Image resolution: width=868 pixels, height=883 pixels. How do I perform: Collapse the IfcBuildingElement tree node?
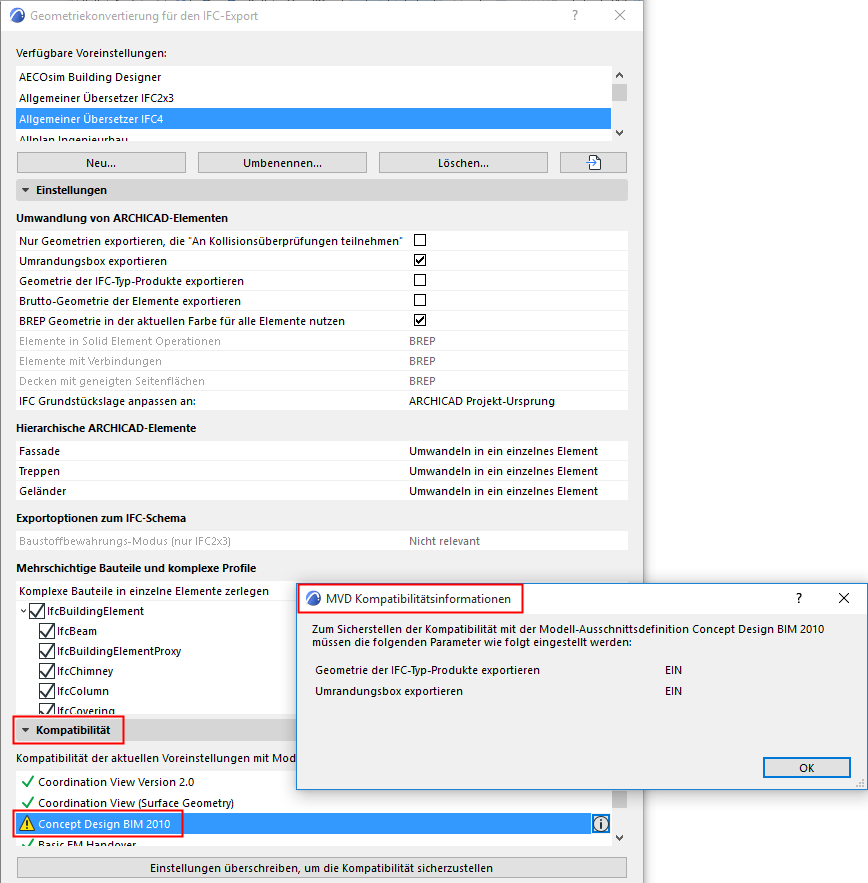[23, 611]
